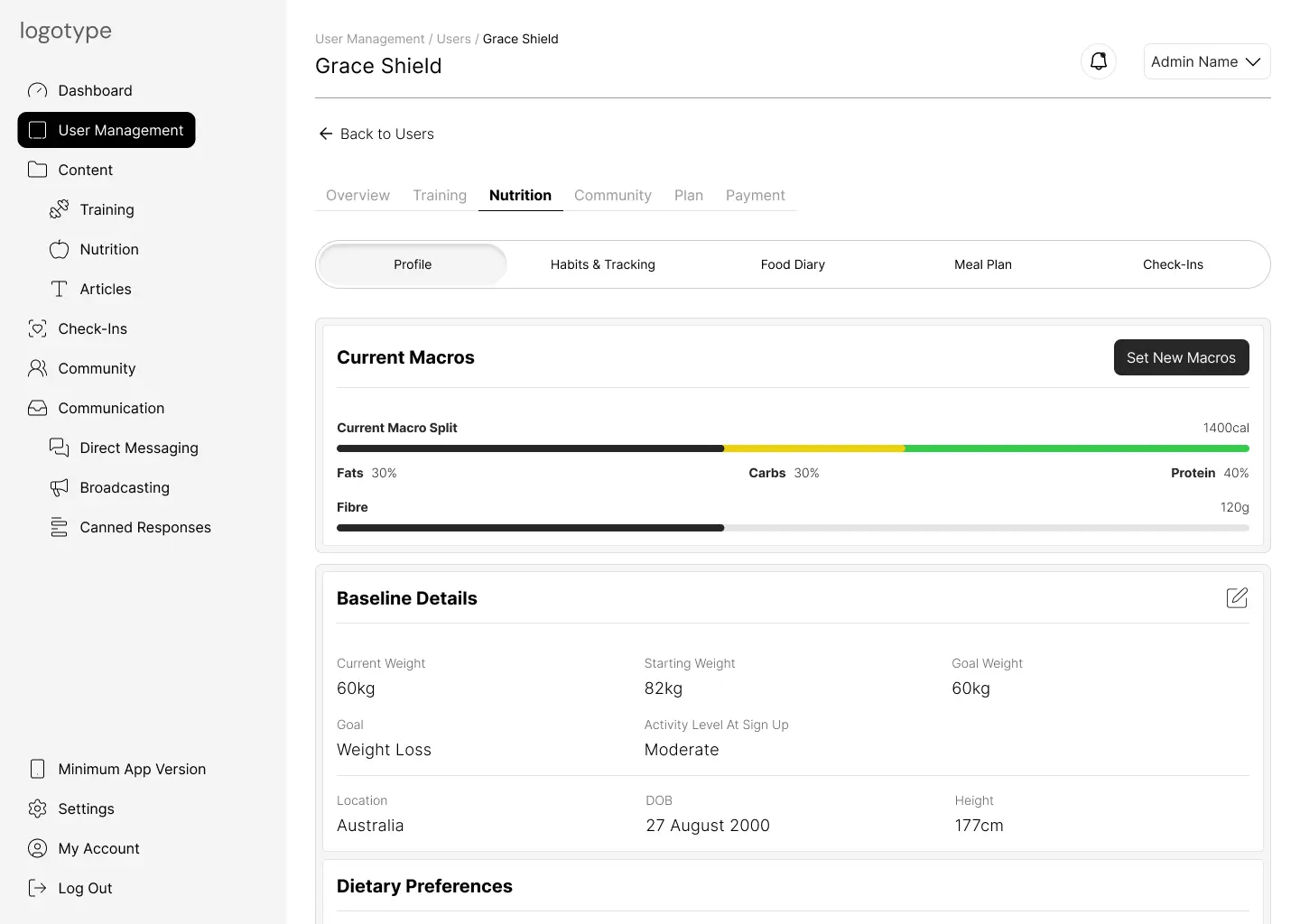Click the Dashboard gauge icon

[37, 90]
